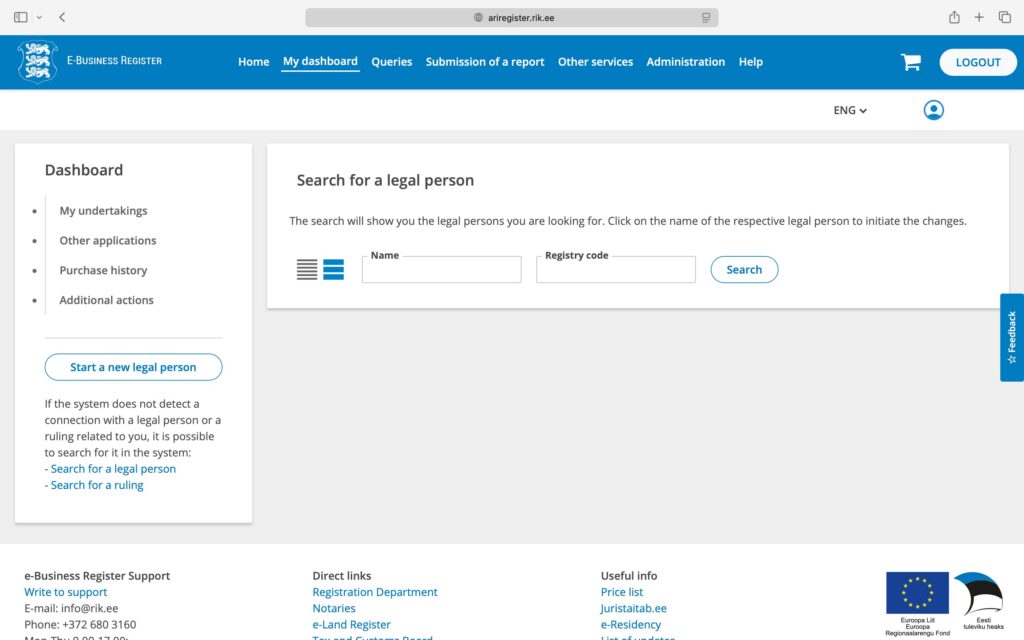This screenshot has height=640, width=1024.
Task: Expand the ENG language dropdown
Action: tap(850, 110)
